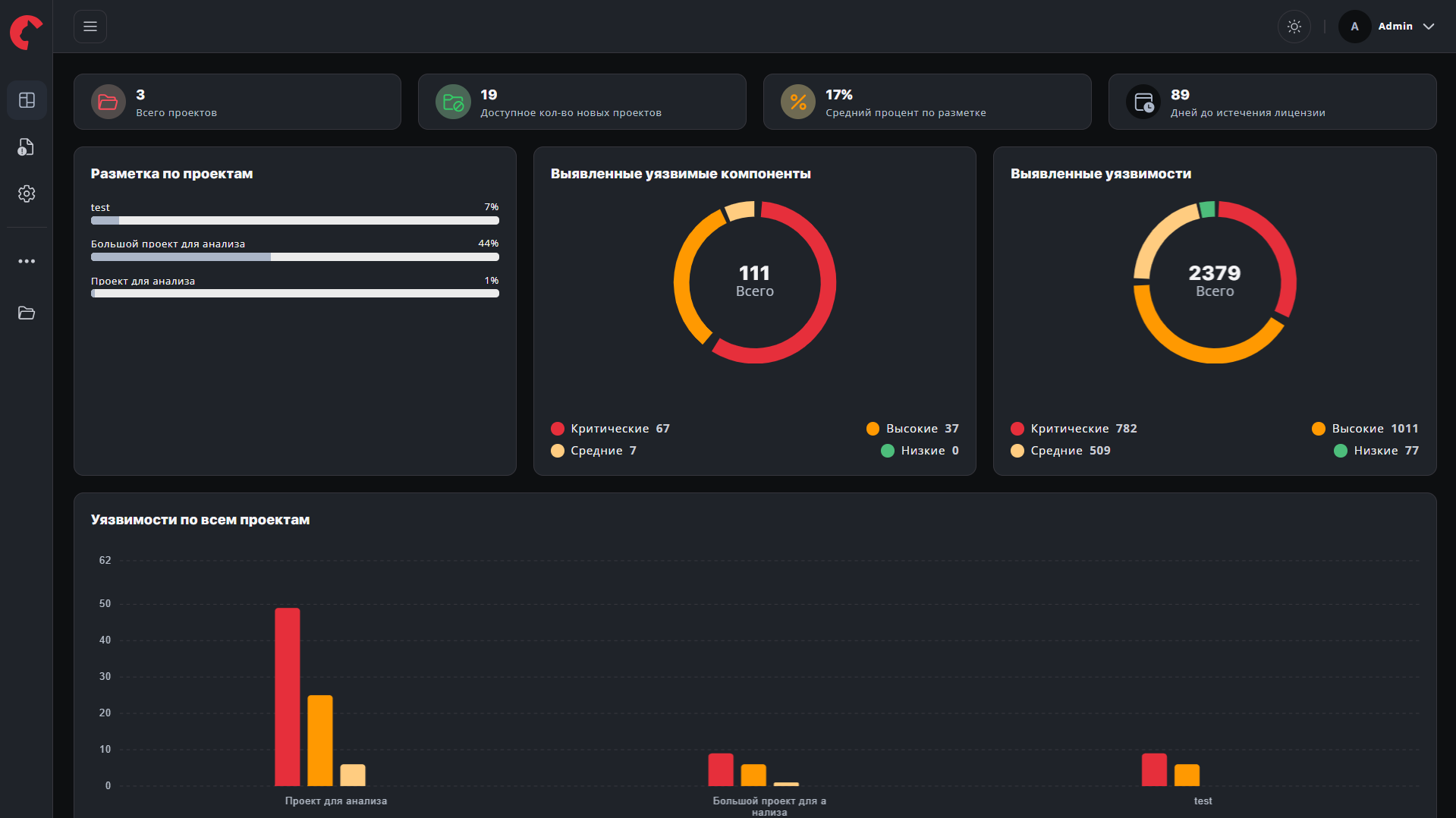The height and width of the screenshot is (818, 1456).
Task: Toggle the light theme sun icon
Action: coord(1294,27)
